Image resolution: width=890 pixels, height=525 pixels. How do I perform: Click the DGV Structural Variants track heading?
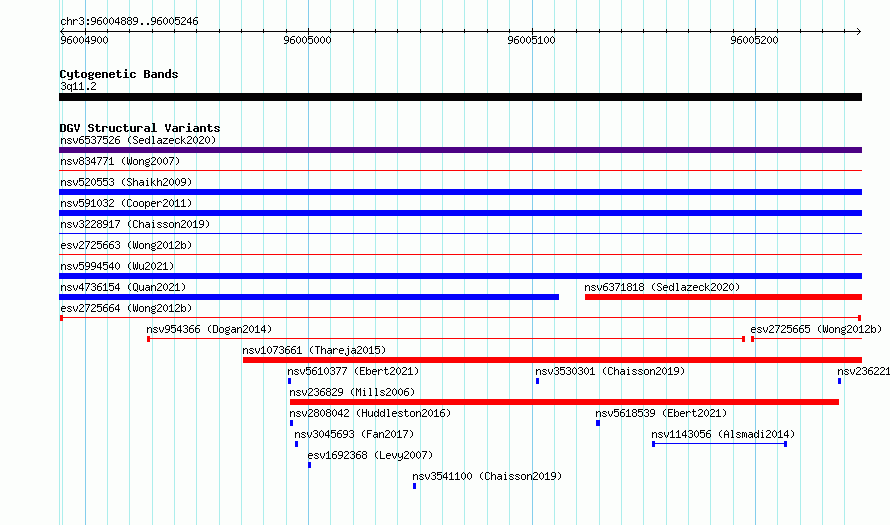point(140,128)
